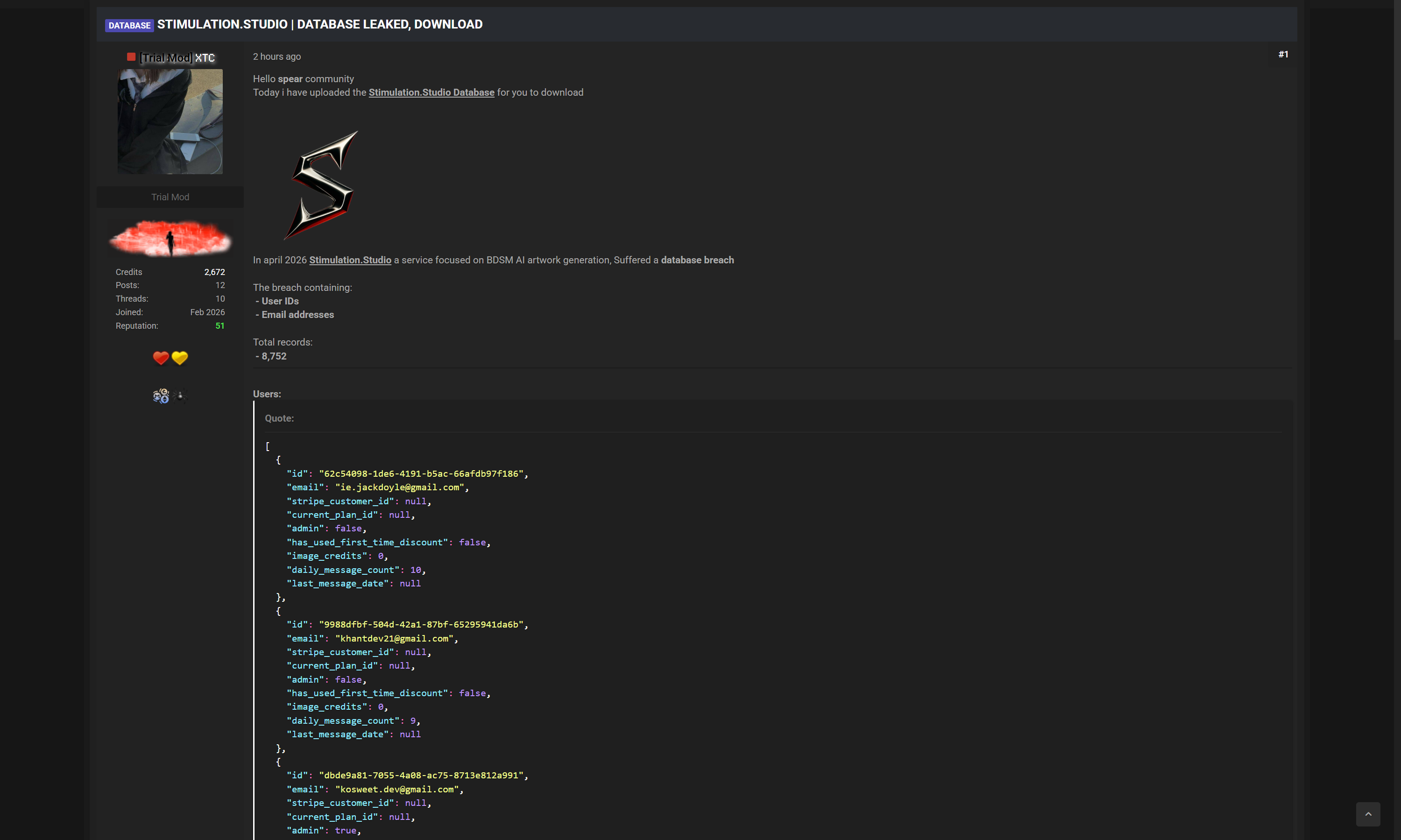The height and width of the screenshot is (840, 1401).
Task: Click the DATABASE thread prefix tag
Action: 129,26
